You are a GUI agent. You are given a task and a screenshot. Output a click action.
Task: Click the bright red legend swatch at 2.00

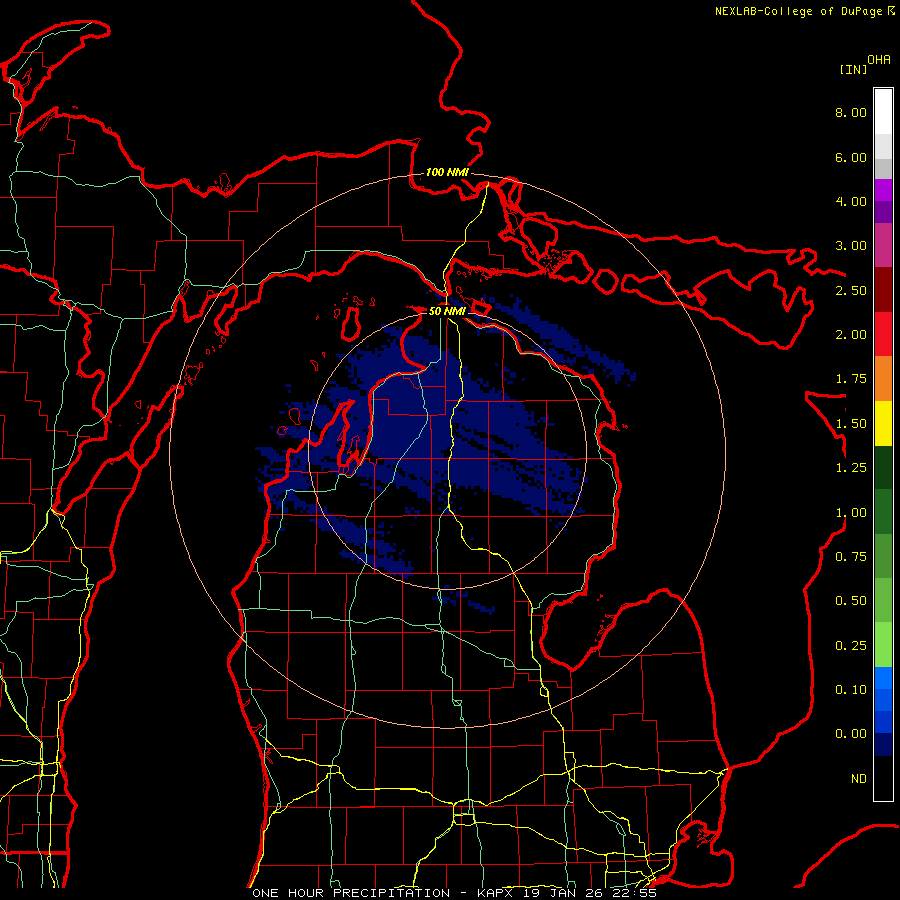(x=883, y=334)
